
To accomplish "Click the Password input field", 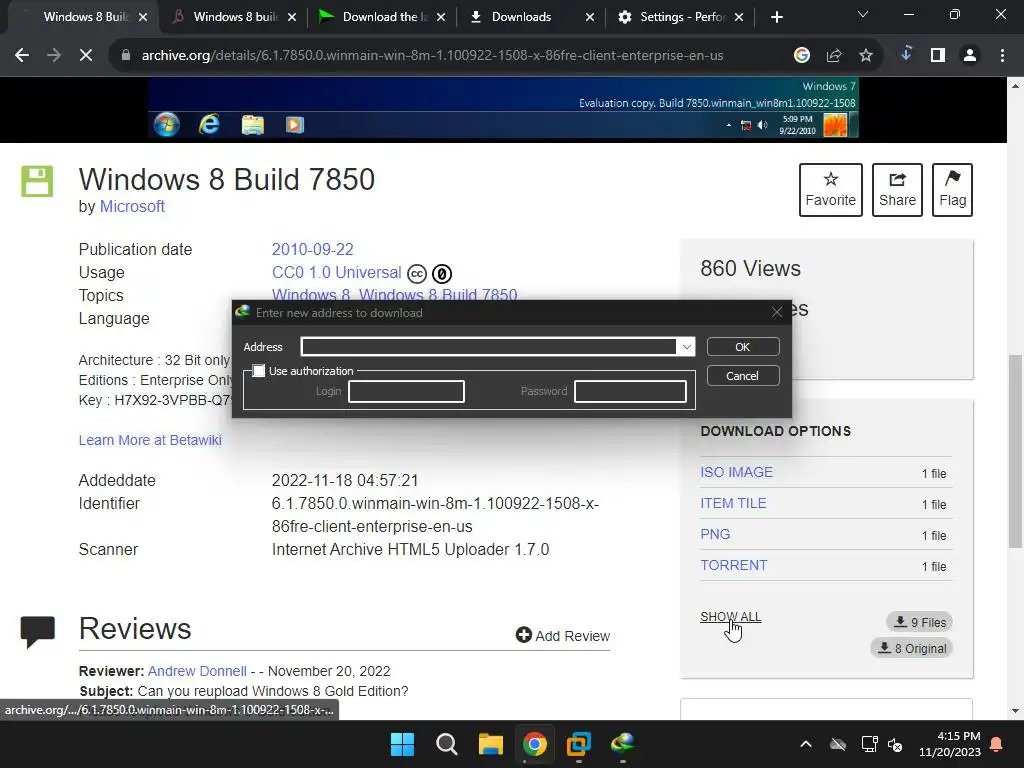I will click(630, 391).
